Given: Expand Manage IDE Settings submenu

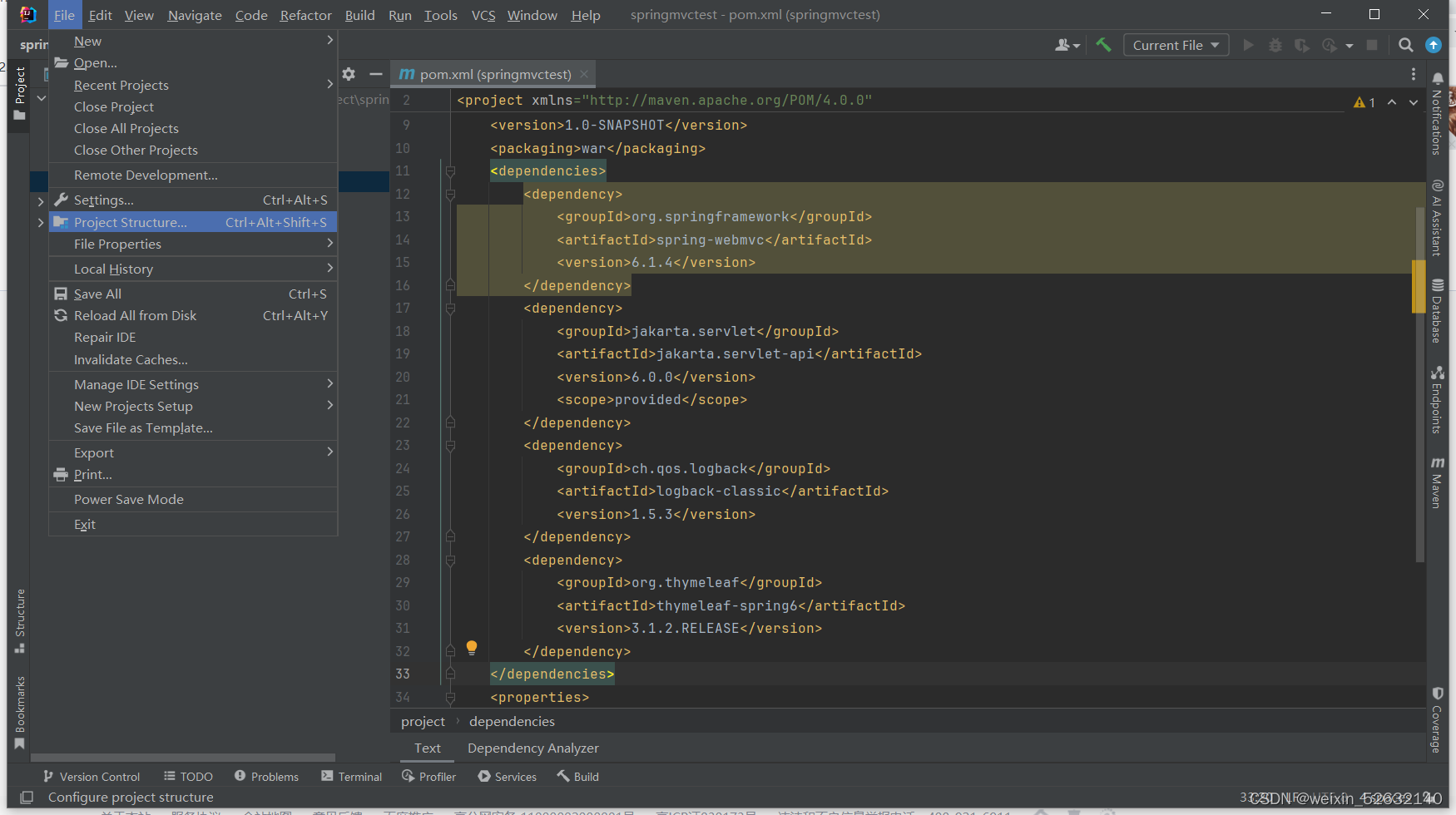Looking at the screenshot, I should click(193, 384).
